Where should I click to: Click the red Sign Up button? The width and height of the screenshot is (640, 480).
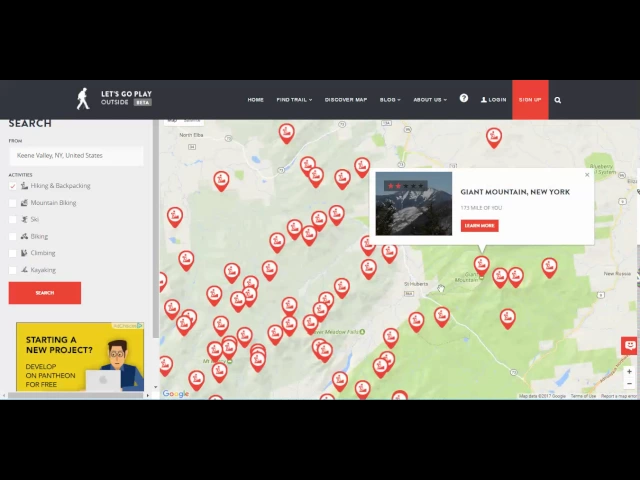pyautogui.click(x=530, y=100)
